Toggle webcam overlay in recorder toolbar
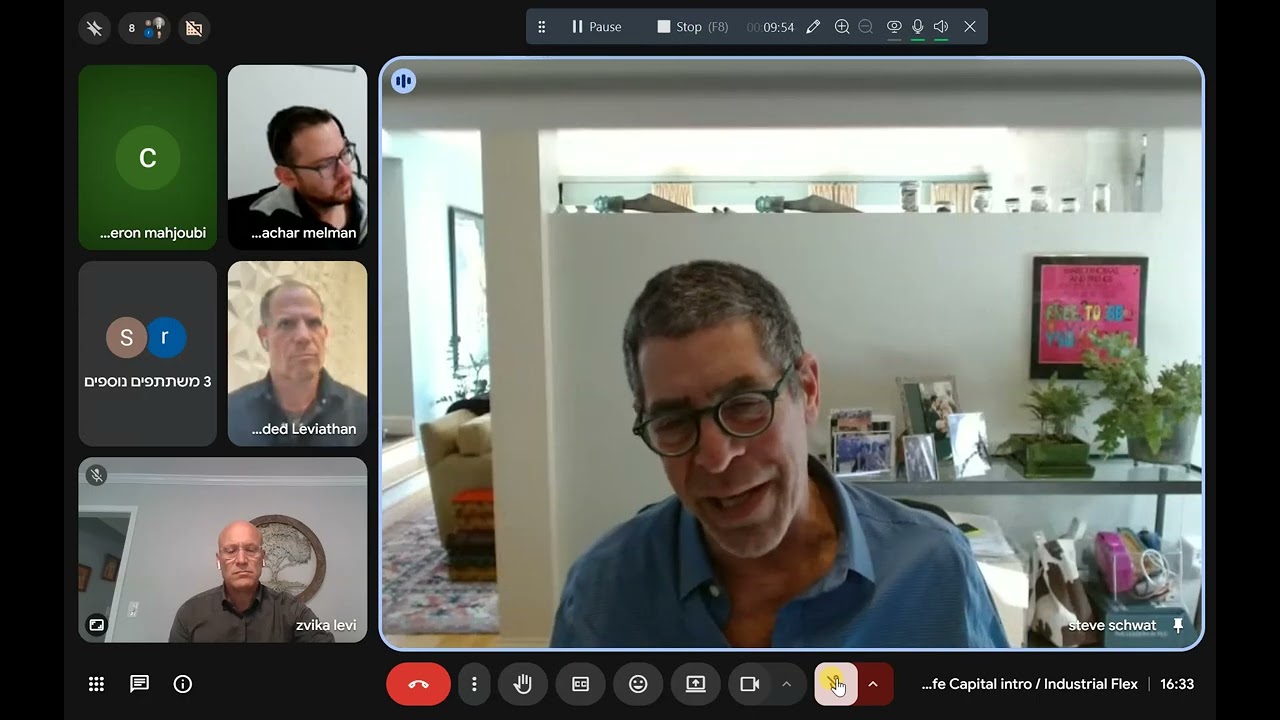The height and width of the screenshot is (720, 1280). [x=894, y=27]
